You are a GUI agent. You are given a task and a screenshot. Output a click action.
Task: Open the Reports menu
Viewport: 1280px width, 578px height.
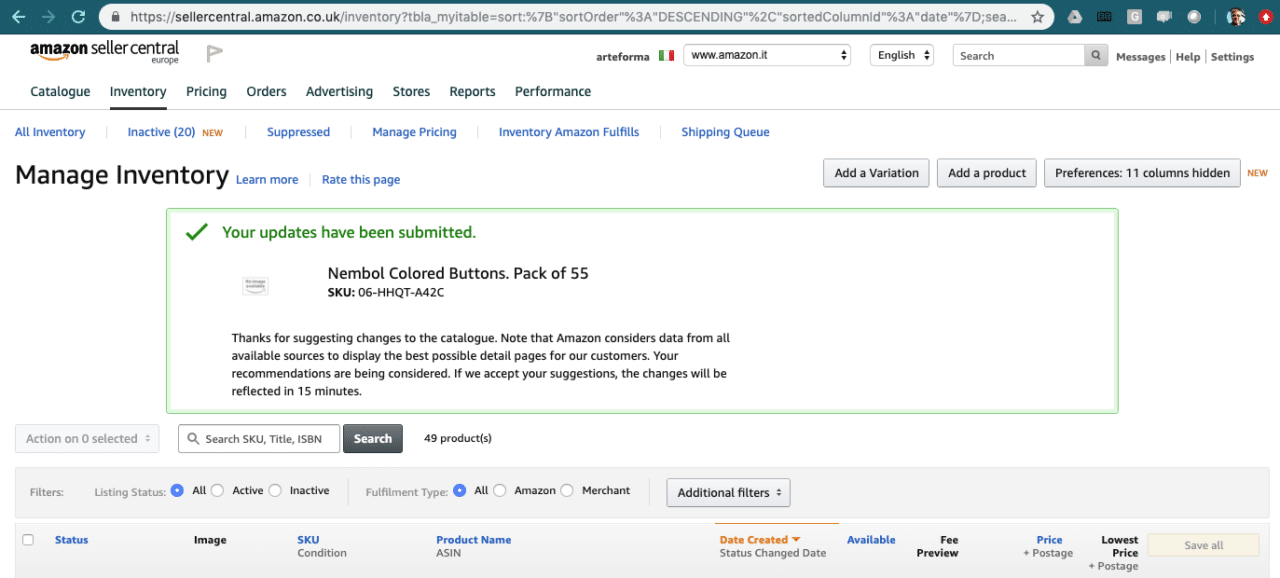coord(472,91)
